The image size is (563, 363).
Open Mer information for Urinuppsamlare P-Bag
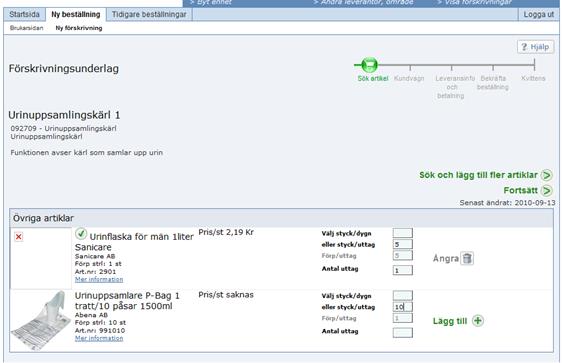(99, 338)
